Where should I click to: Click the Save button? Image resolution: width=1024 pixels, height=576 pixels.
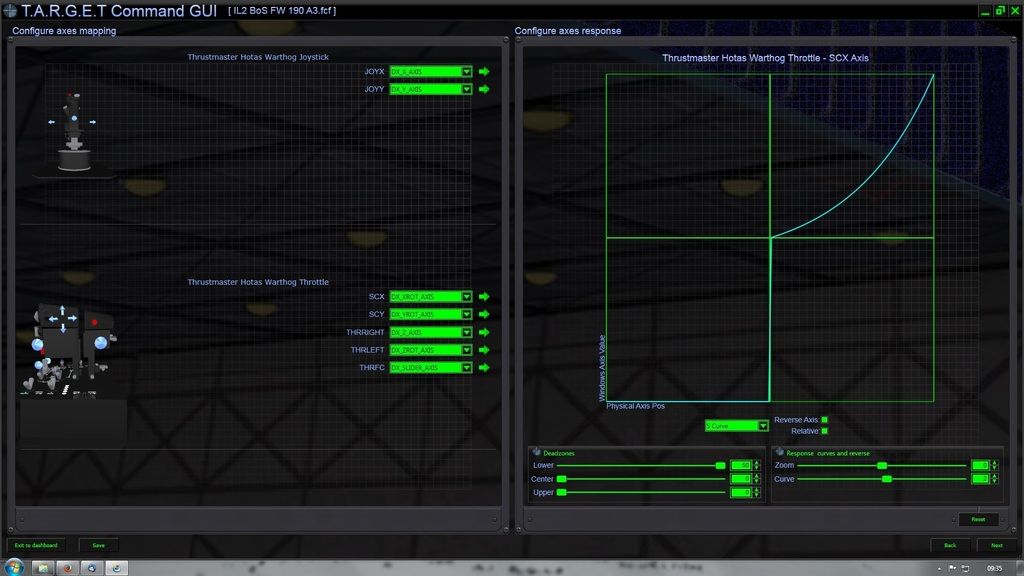click(98, 545)
